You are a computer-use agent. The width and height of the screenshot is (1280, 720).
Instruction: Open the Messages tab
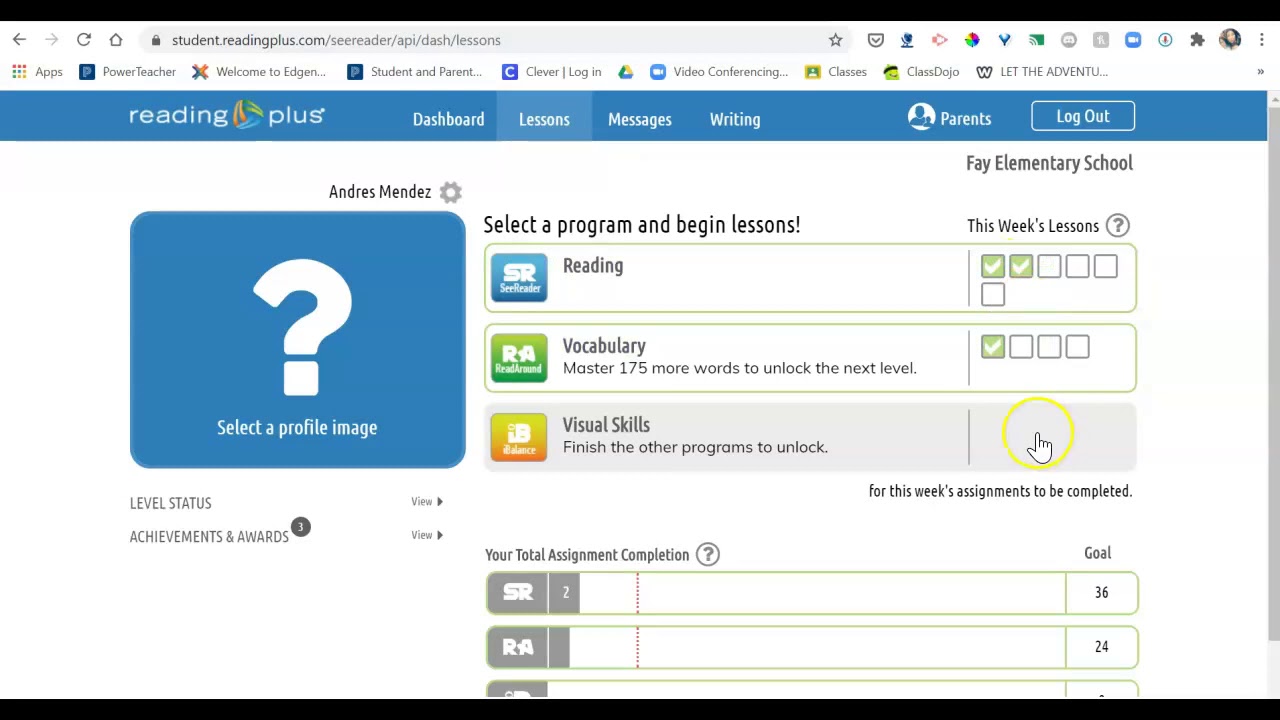(640, 119)
